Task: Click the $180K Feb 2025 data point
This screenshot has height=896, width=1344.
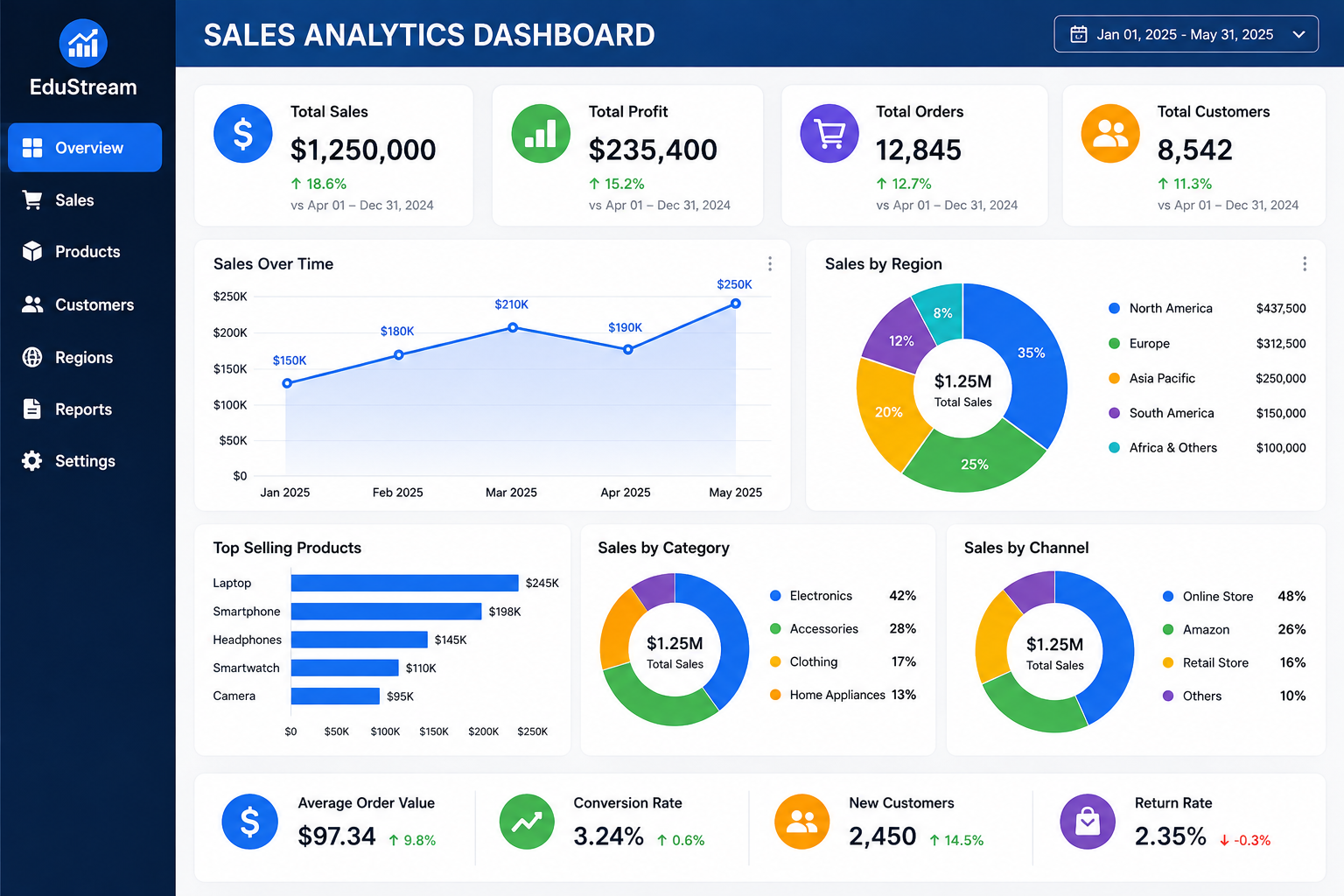Action: click(399, 354)
